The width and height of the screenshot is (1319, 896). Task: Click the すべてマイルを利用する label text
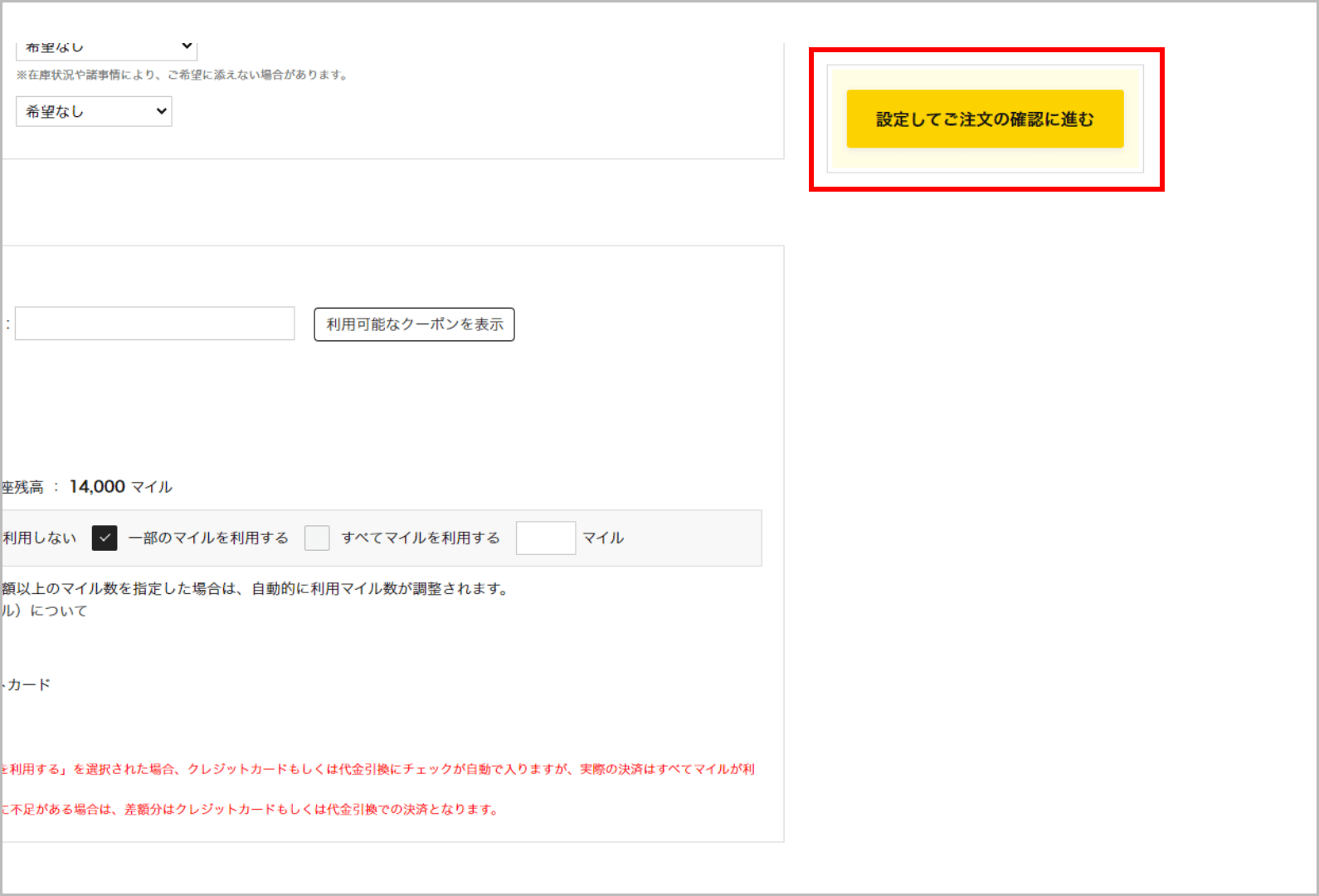click(x=421, y=538)
